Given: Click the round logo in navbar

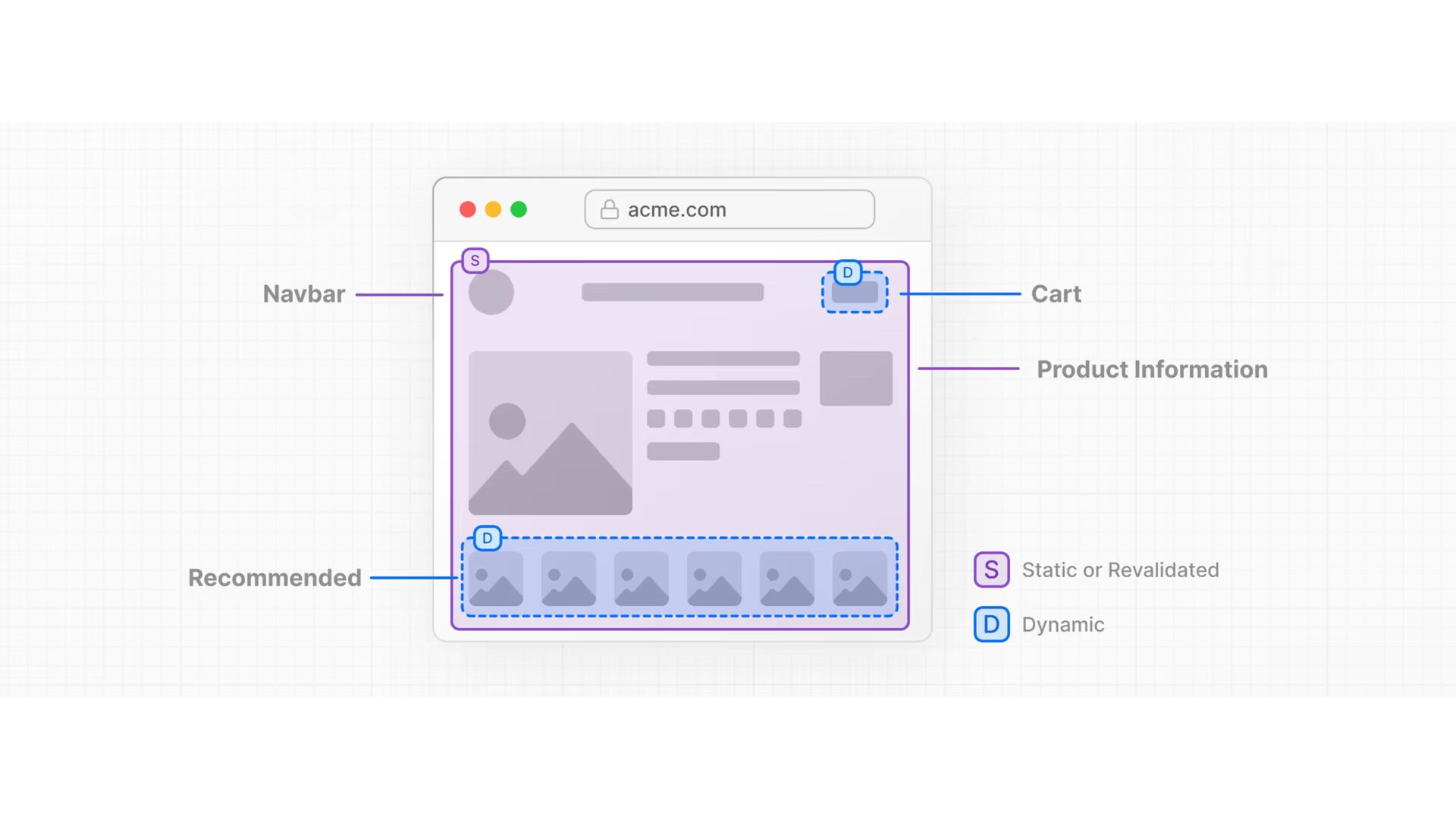Looking at the screenshot, I should click(x=491, y=292).
